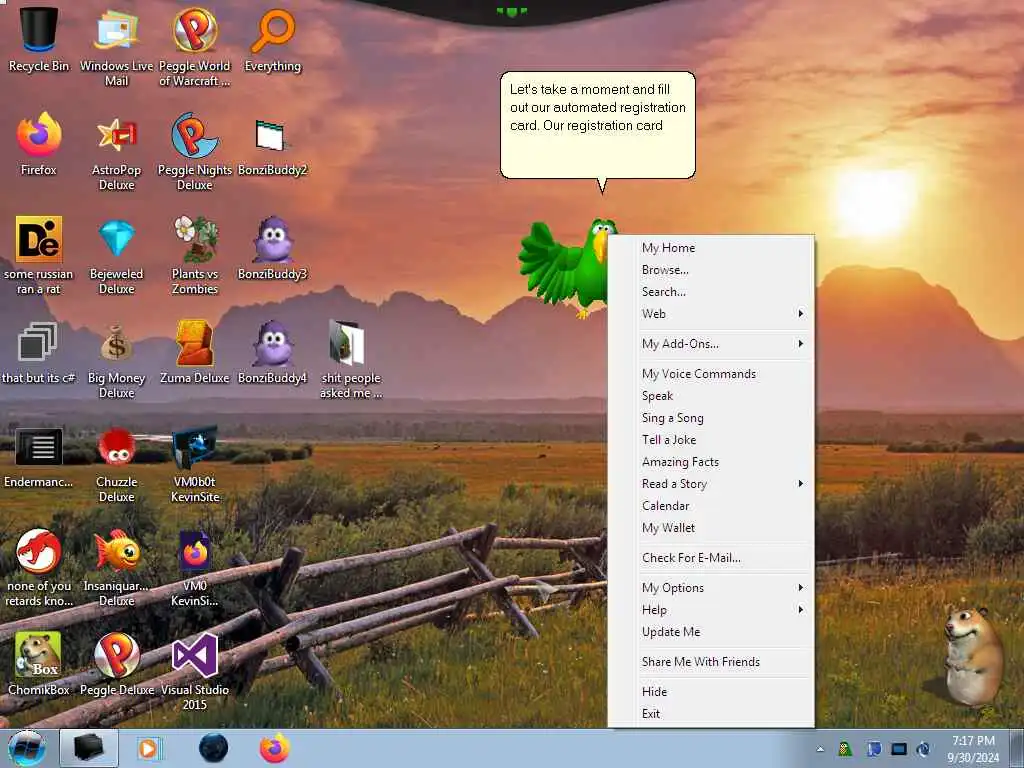Select the 'none of you' red icon

point(39,568)
